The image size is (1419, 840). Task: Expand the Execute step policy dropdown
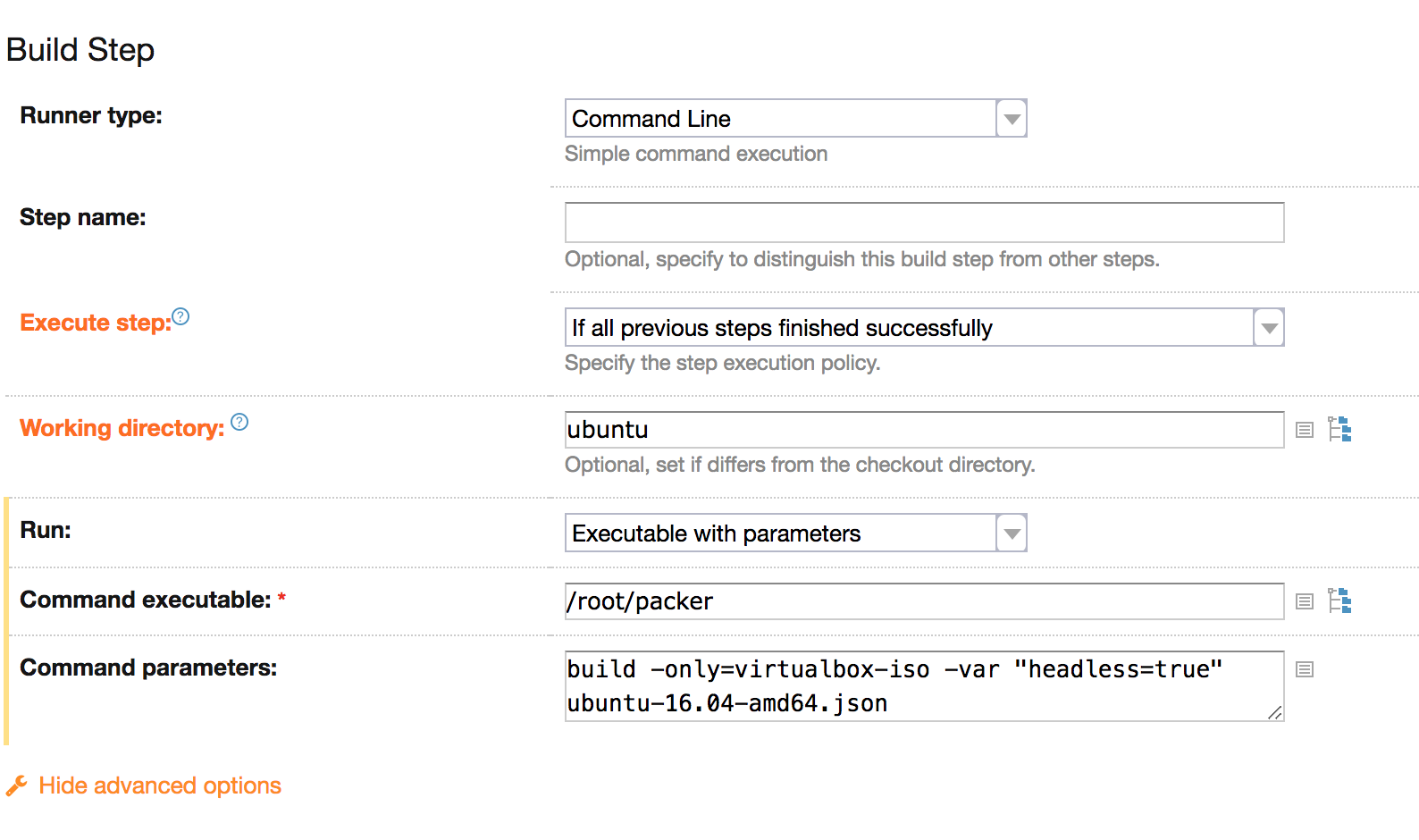(1268, 328)
